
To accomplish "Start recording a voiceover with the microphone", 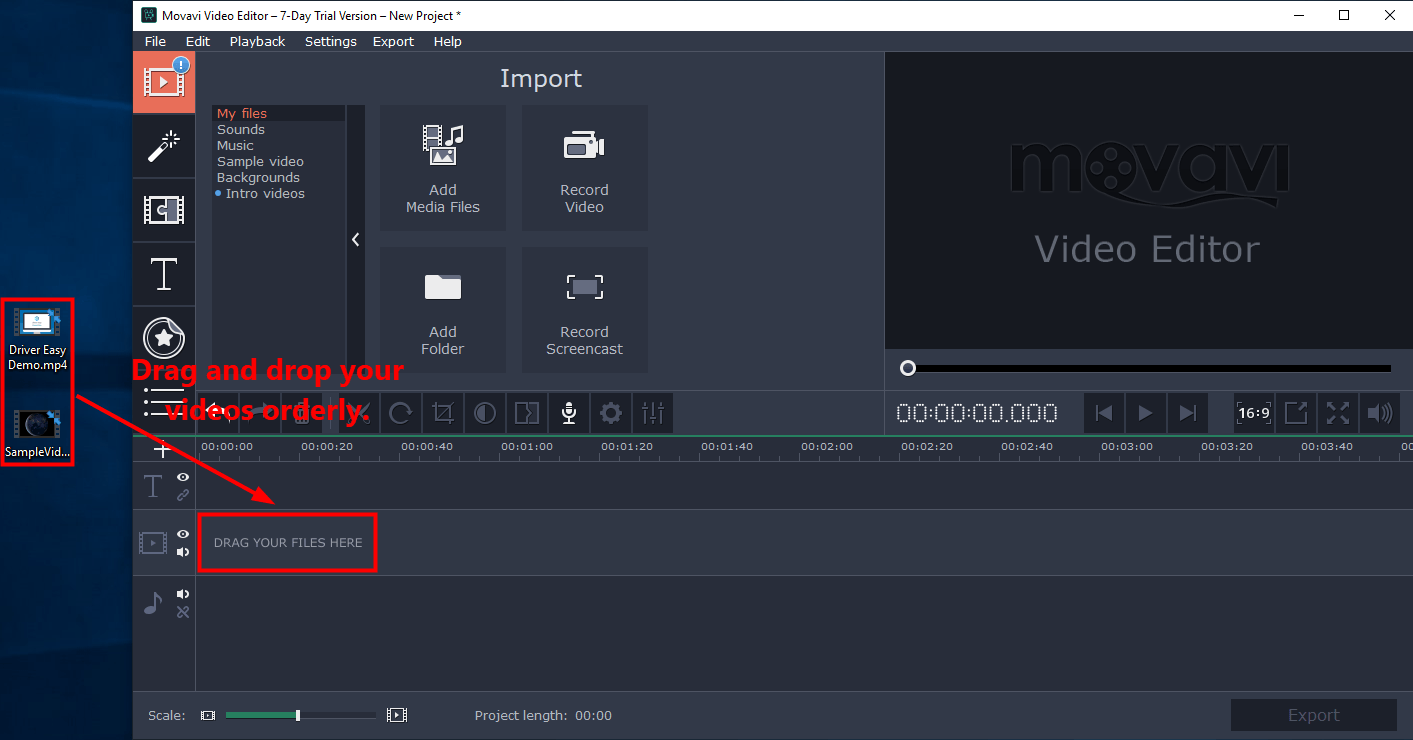I will tap(569, 413).
